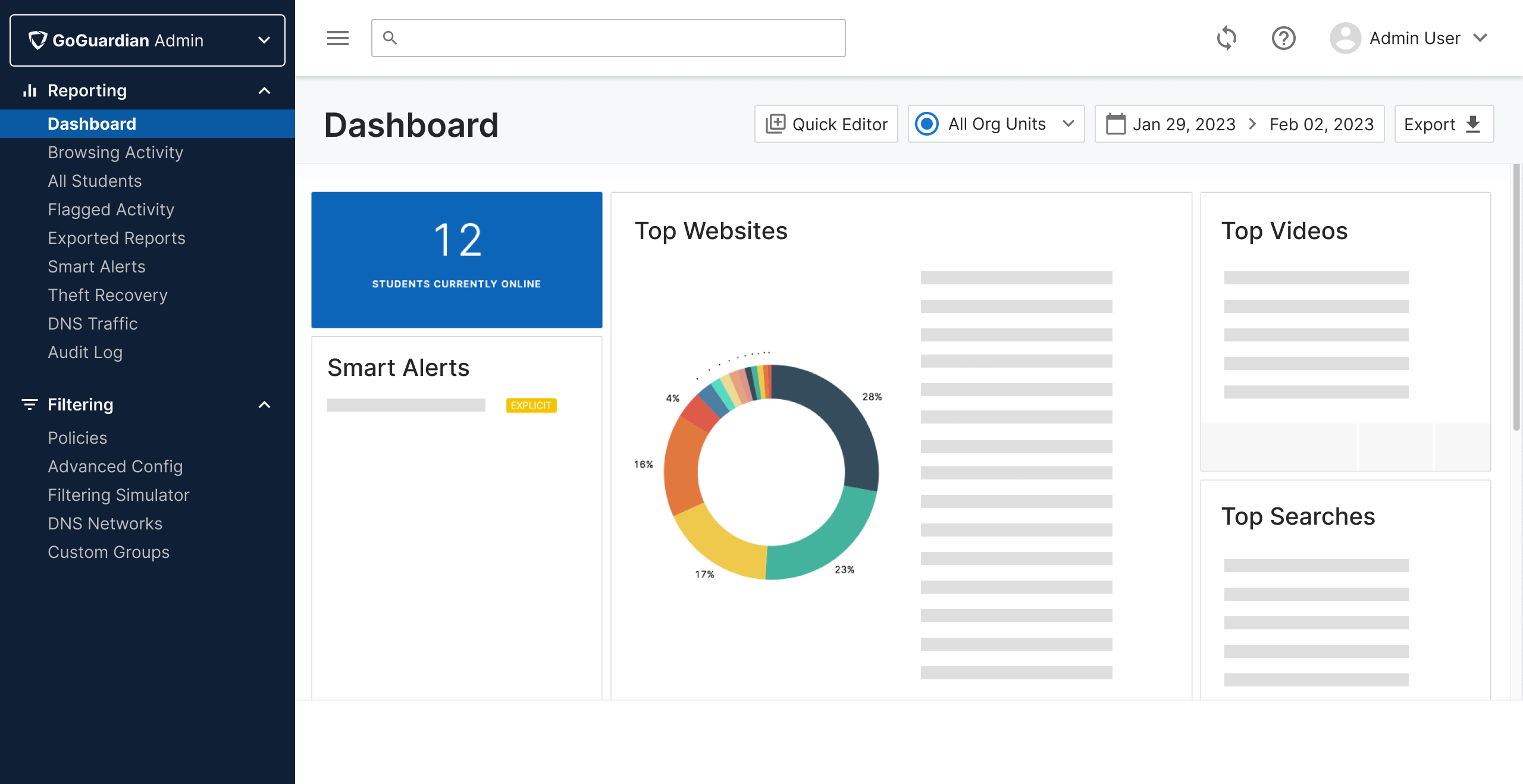Click the search magnifier icon
Viewport: 1523px width, 784px height.
(x=390, y=38)
